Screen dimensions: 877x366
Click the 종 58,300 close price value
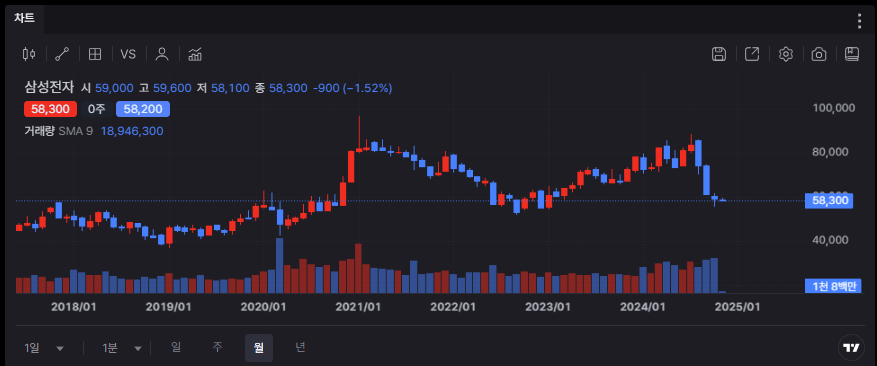281,88
